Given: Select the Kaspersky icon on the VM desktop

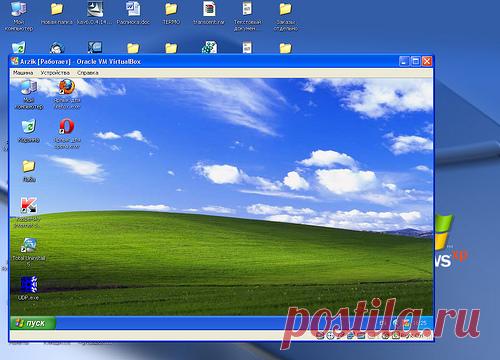Looking at the screenshot, I should click(x=29, y=205).
